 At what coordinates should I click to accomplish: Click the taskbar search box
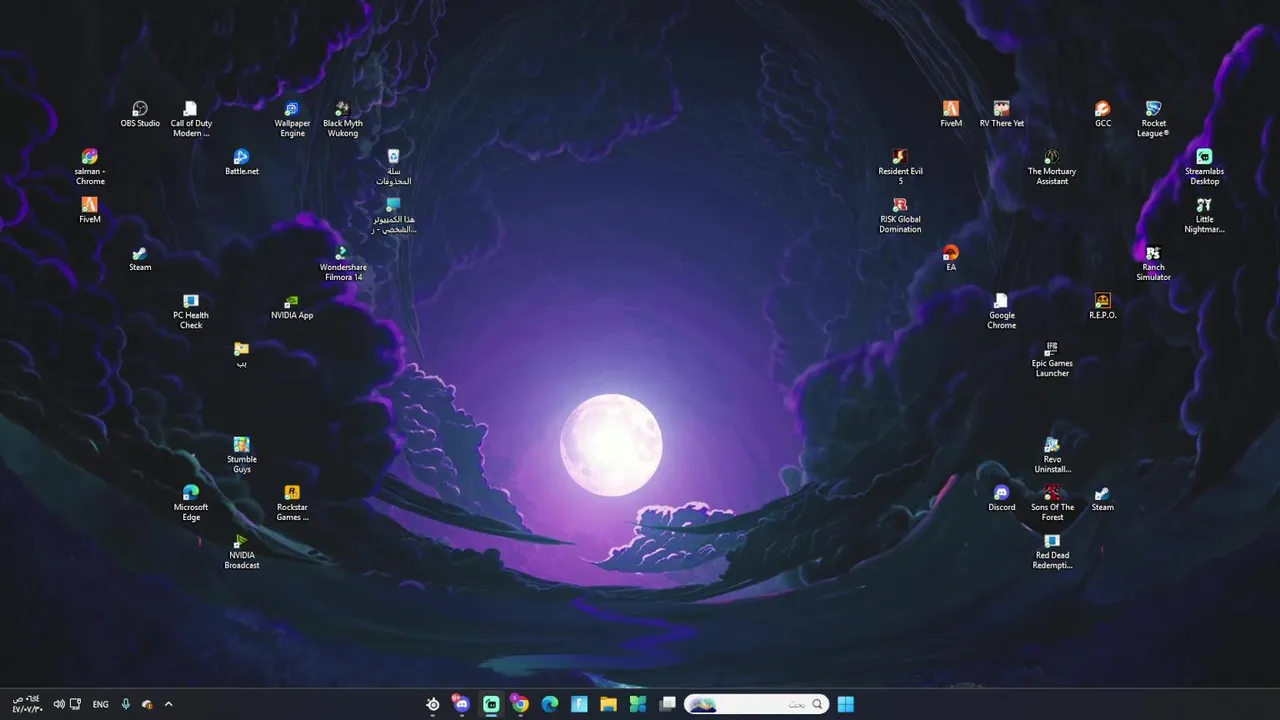[x=757, y=704]
